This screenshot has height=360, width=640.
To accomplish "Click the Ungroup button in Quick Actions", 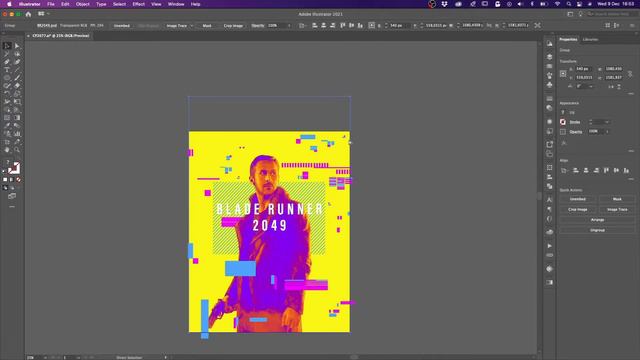I will [597, 230].
